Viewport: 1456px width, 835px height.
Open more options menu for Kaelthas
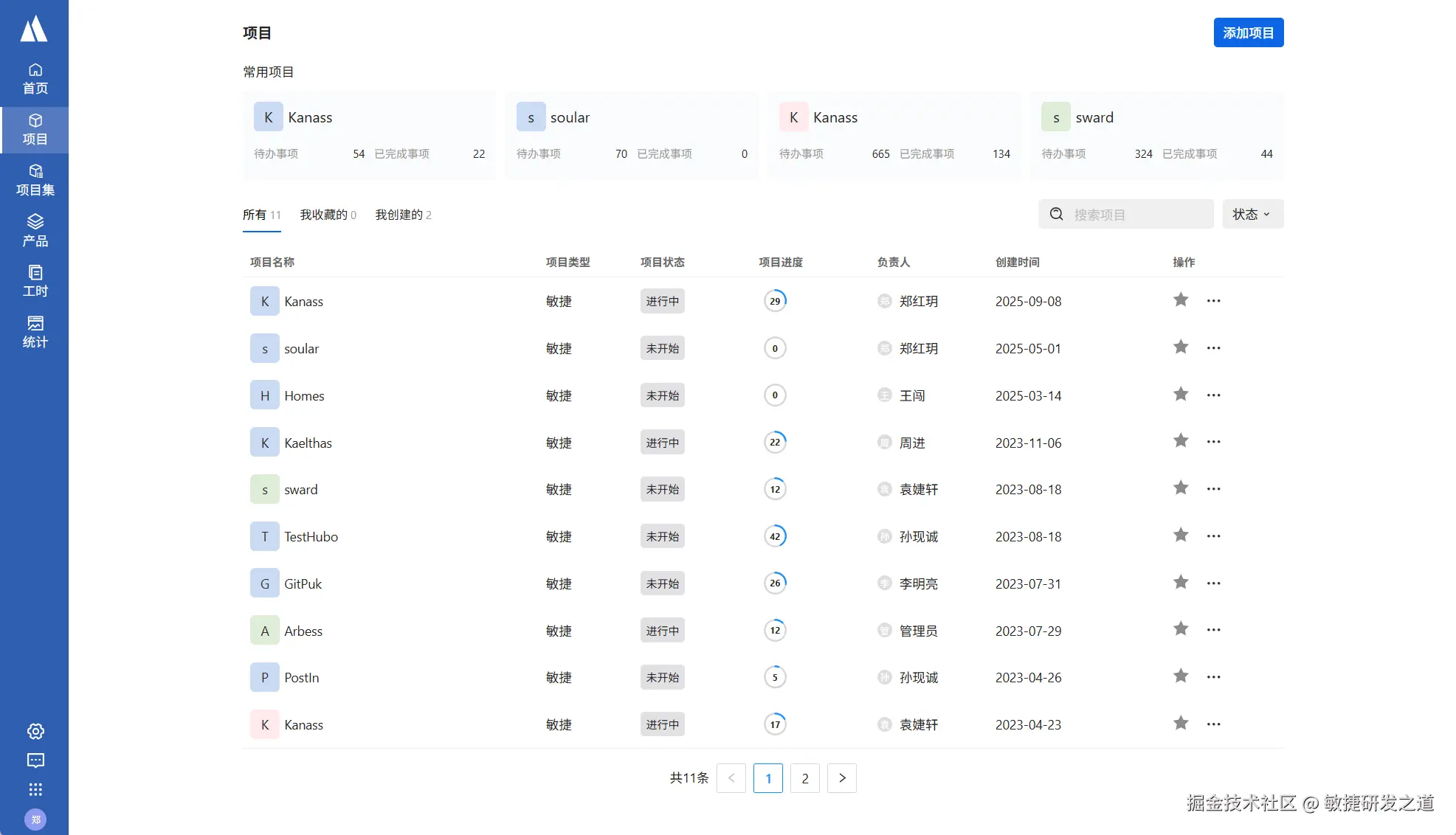(1213, 442)
